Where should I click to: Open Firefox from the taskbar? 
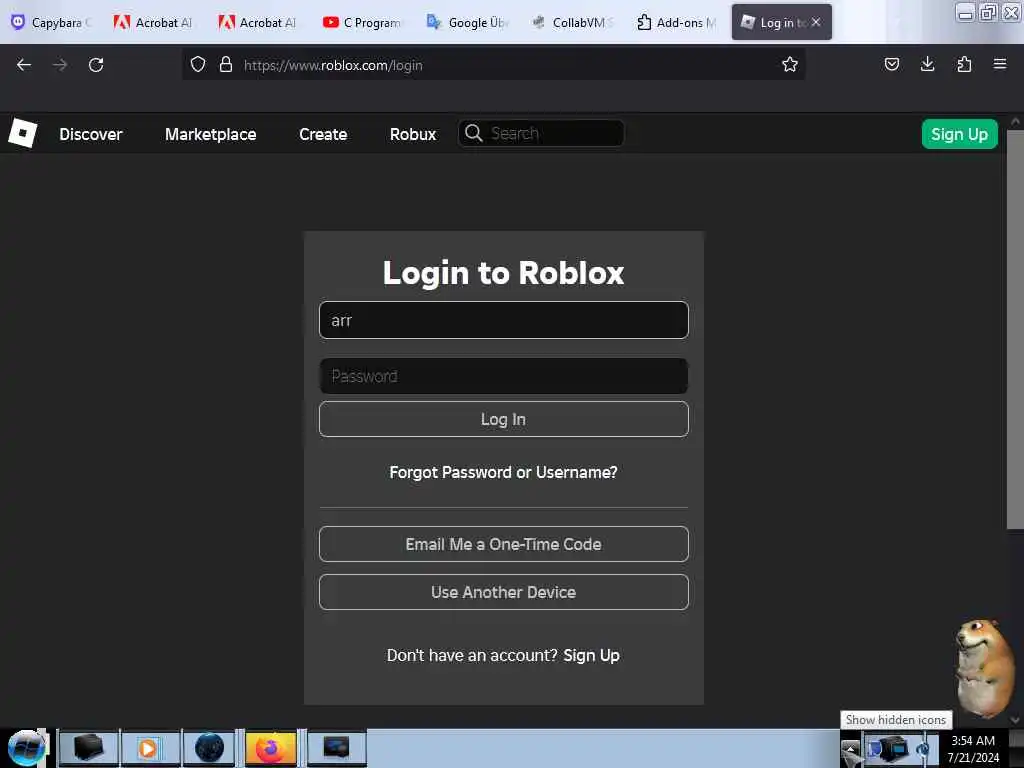point(270,748)
